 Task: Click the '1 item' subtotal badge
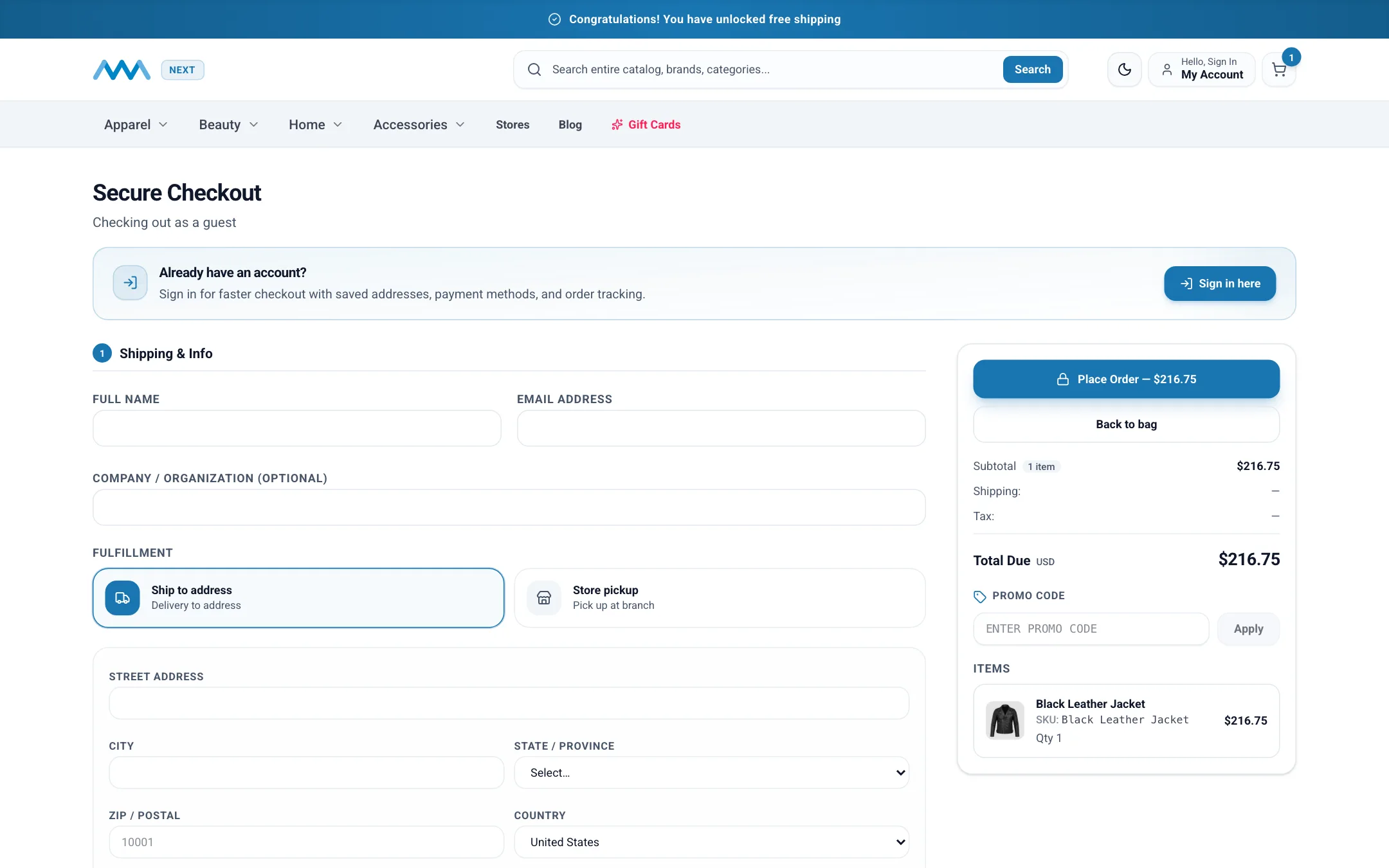(x=1041, y=467)
